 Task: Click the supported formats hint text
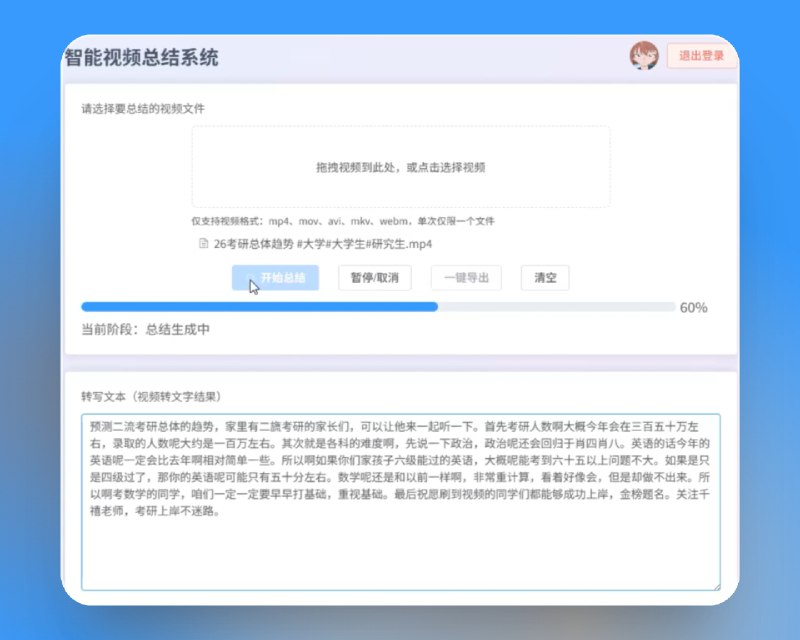tap(345, 219)
